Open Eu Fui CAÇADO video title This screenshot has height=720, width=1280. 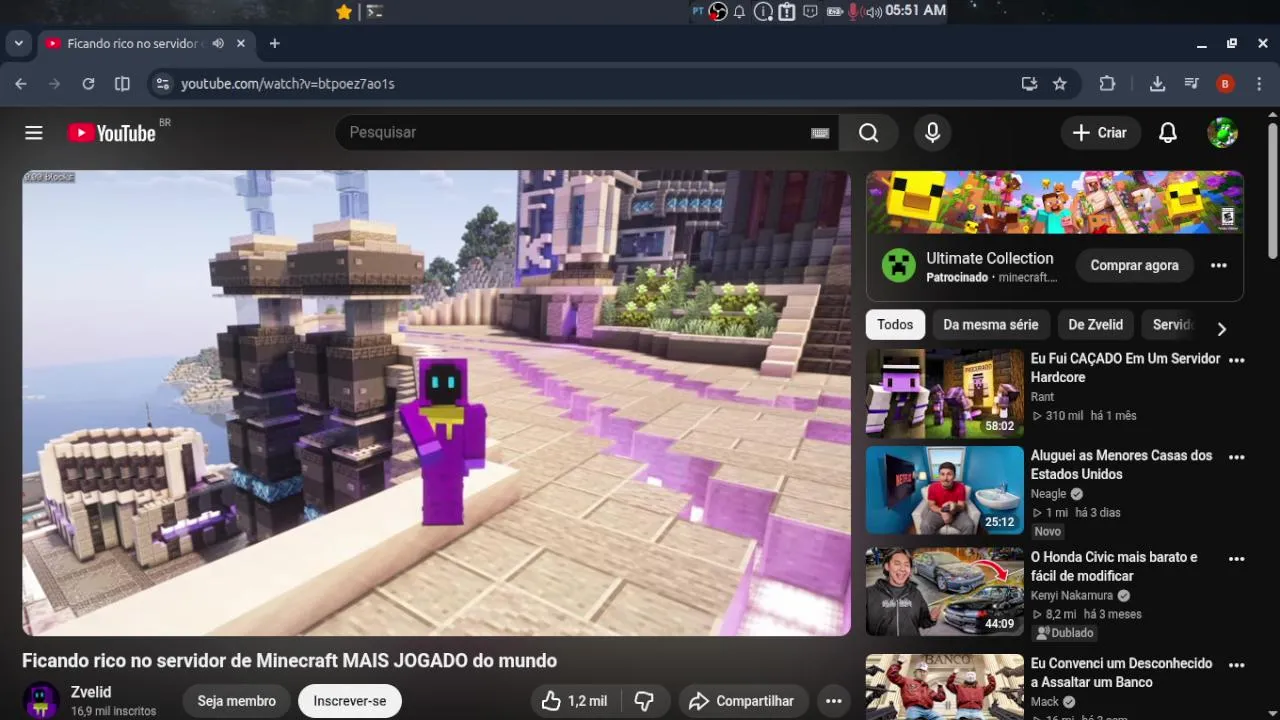tap(1126, 368)
